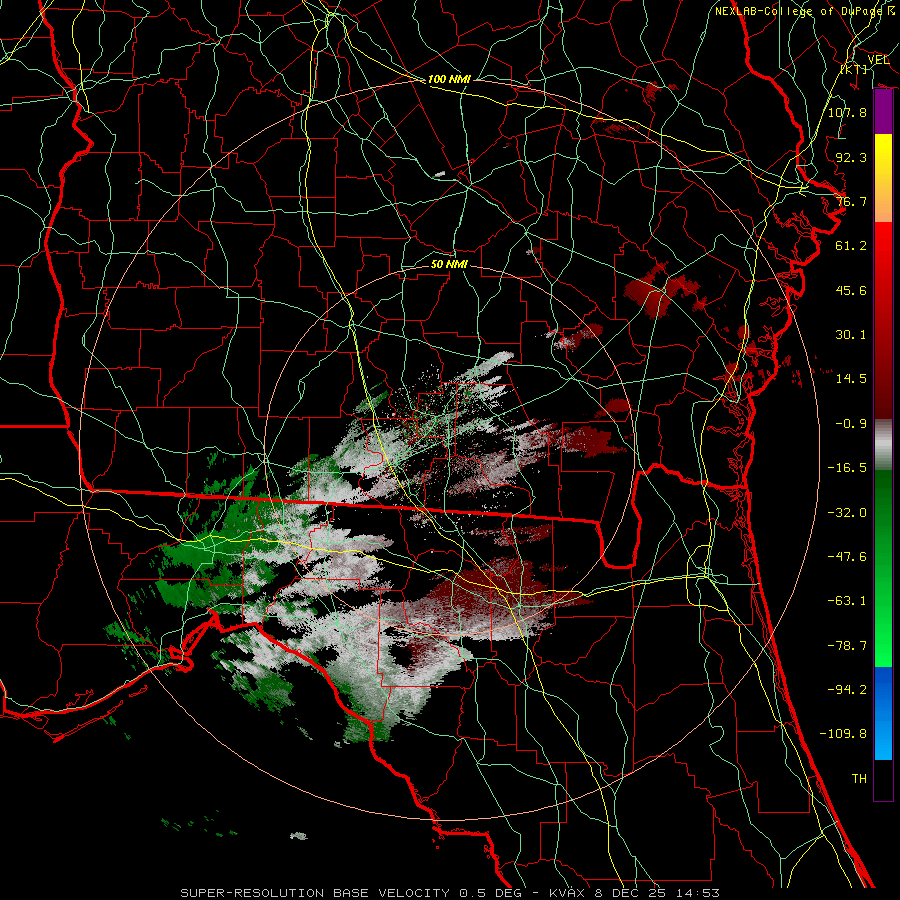Click the TH legend label
Screen dimensions: 900x900
859,779
